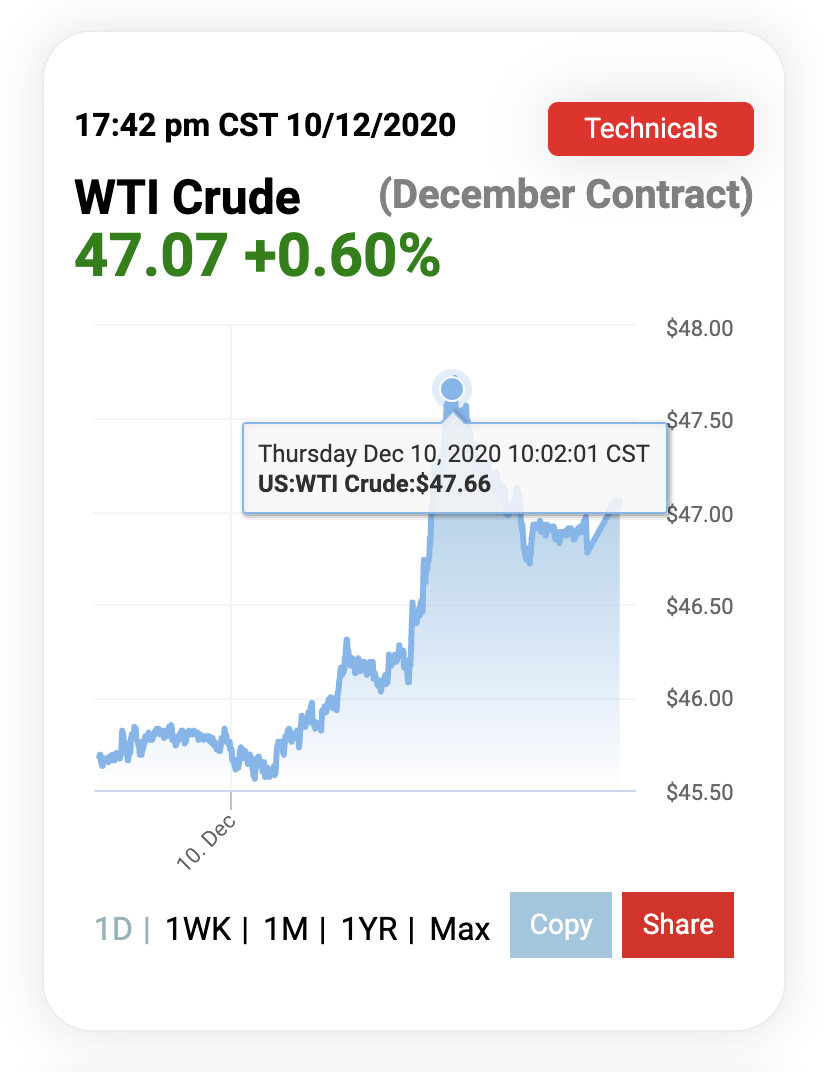Switch to the 1M time range

point(286,929)
